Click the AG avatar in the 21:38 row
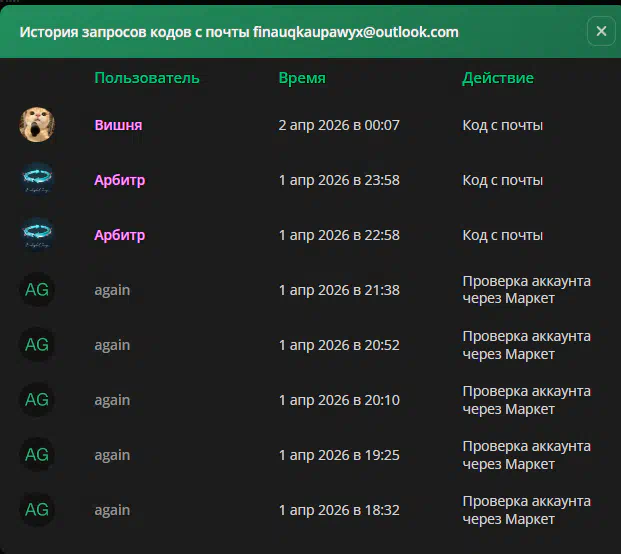The height and width of the screenshot is (554, 621). click(37, 290)
